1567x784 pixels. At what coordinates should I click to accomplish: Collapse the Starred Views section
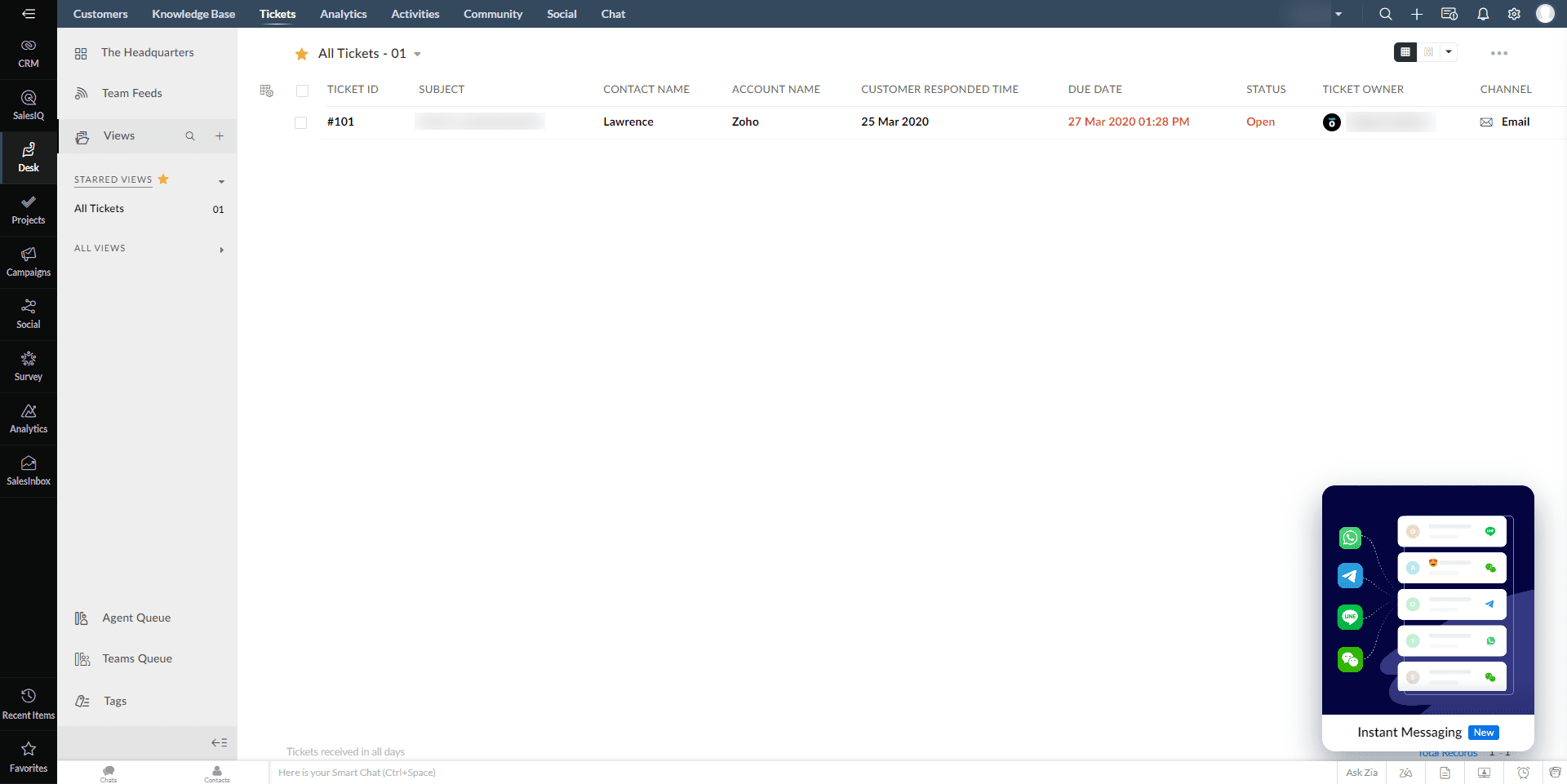(221, 181)
